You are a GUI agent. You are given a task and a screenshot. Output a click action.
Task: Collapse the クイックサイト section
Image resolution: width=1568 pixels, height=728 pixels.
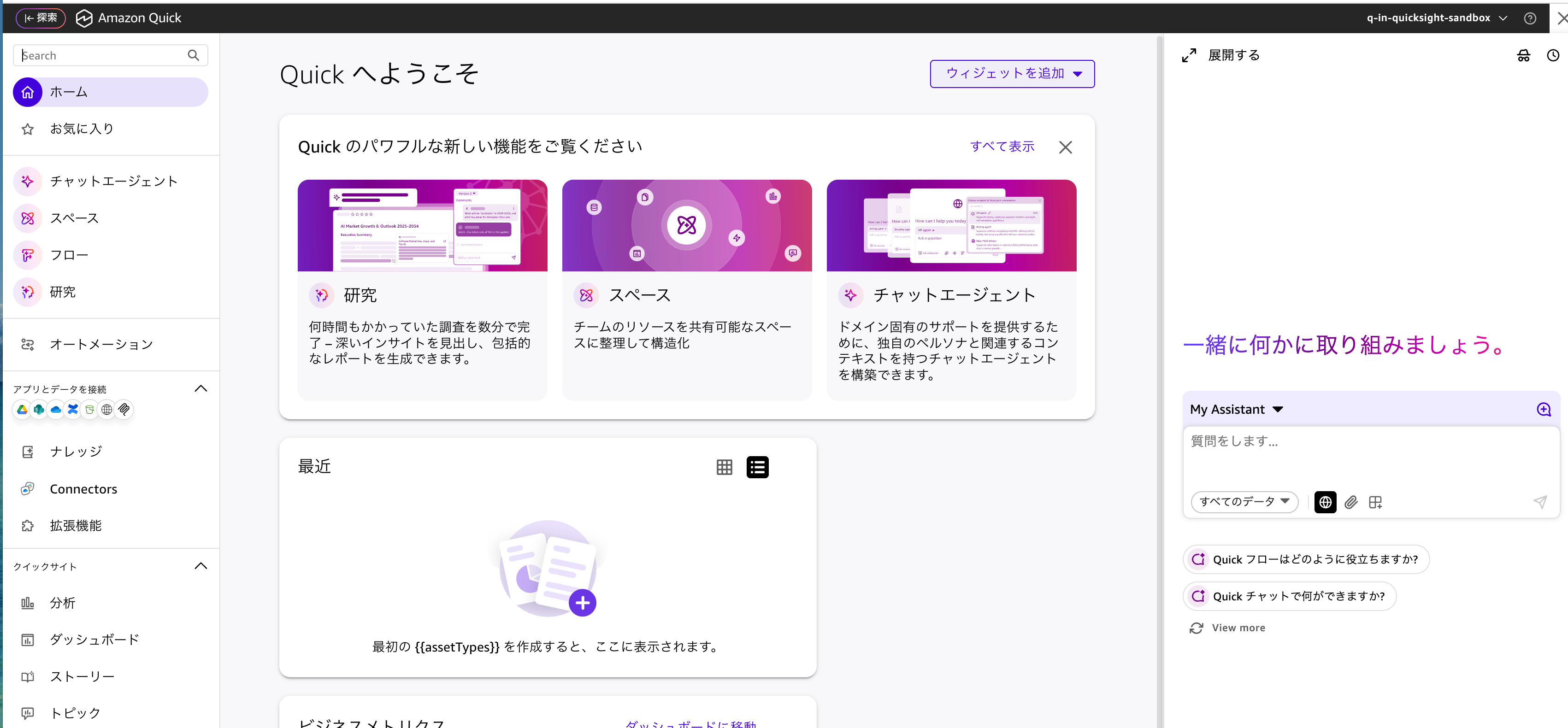(x=201, y=566)
